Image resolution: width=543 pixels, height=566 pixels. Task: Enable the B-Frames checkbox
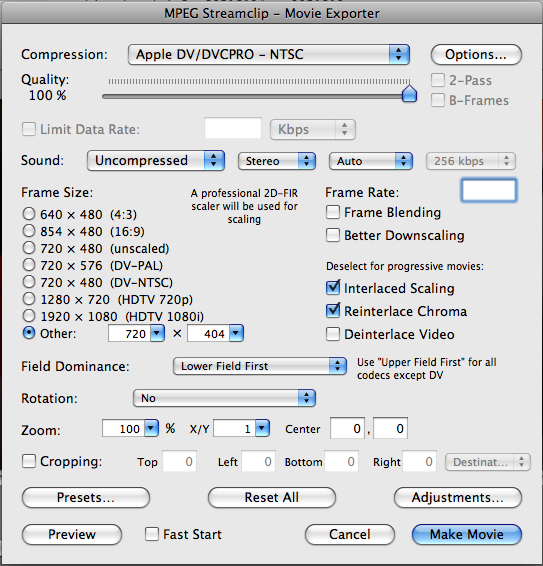(x=438, y=100)
